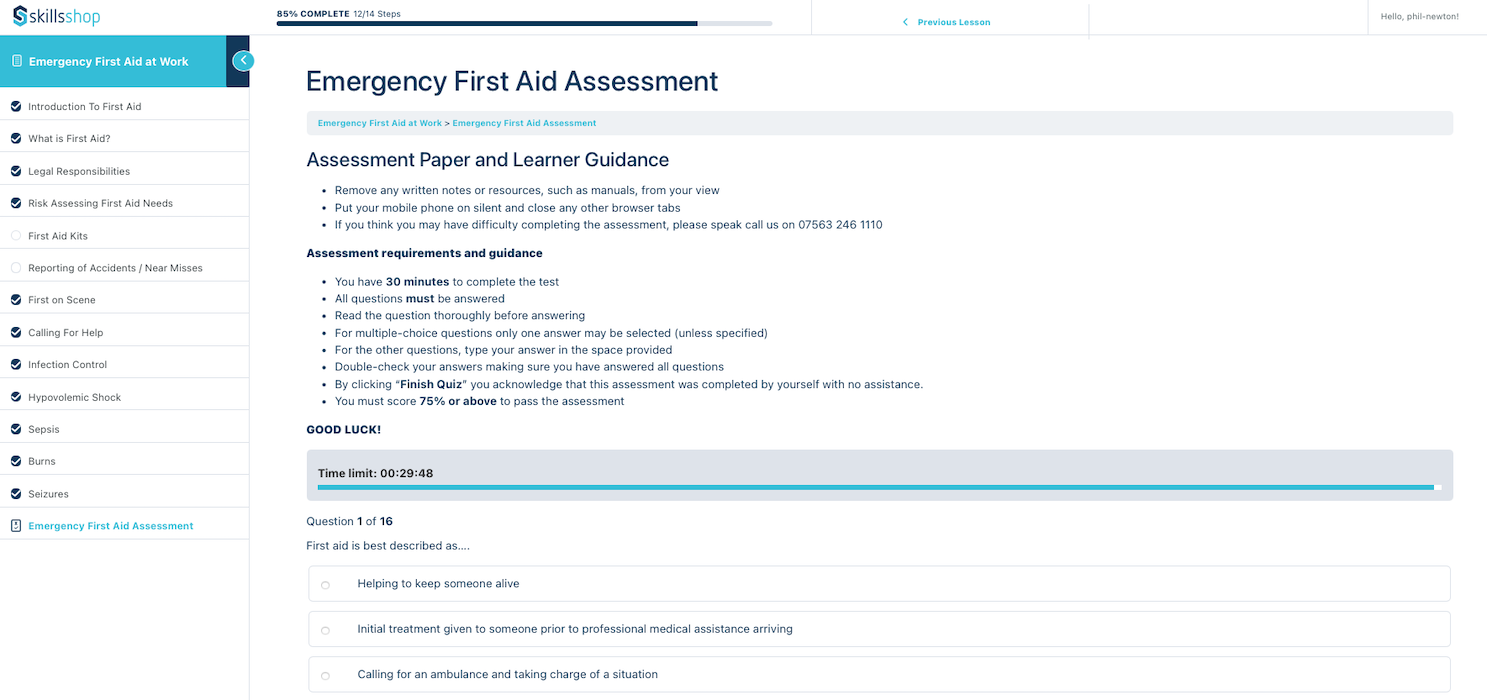This screenshot has width=1487, height=700.
Task: Click the quiz icon beside Emergency First Aid Assessment
Action: point(16,526)
